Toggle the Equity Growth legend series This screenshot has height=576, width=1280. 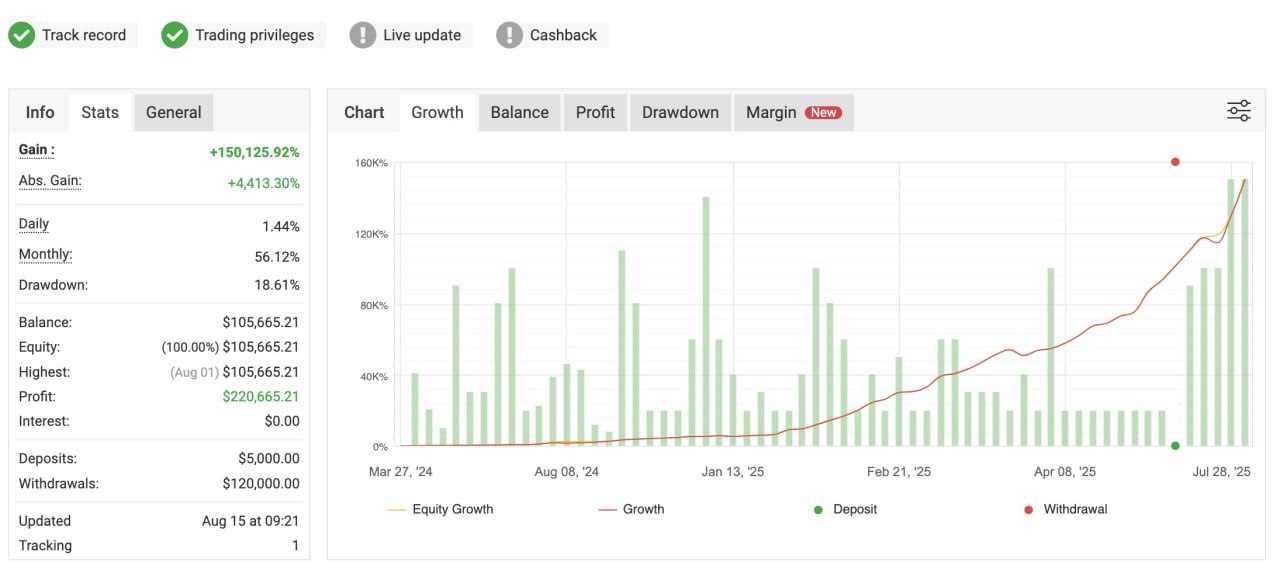[441, 509]
